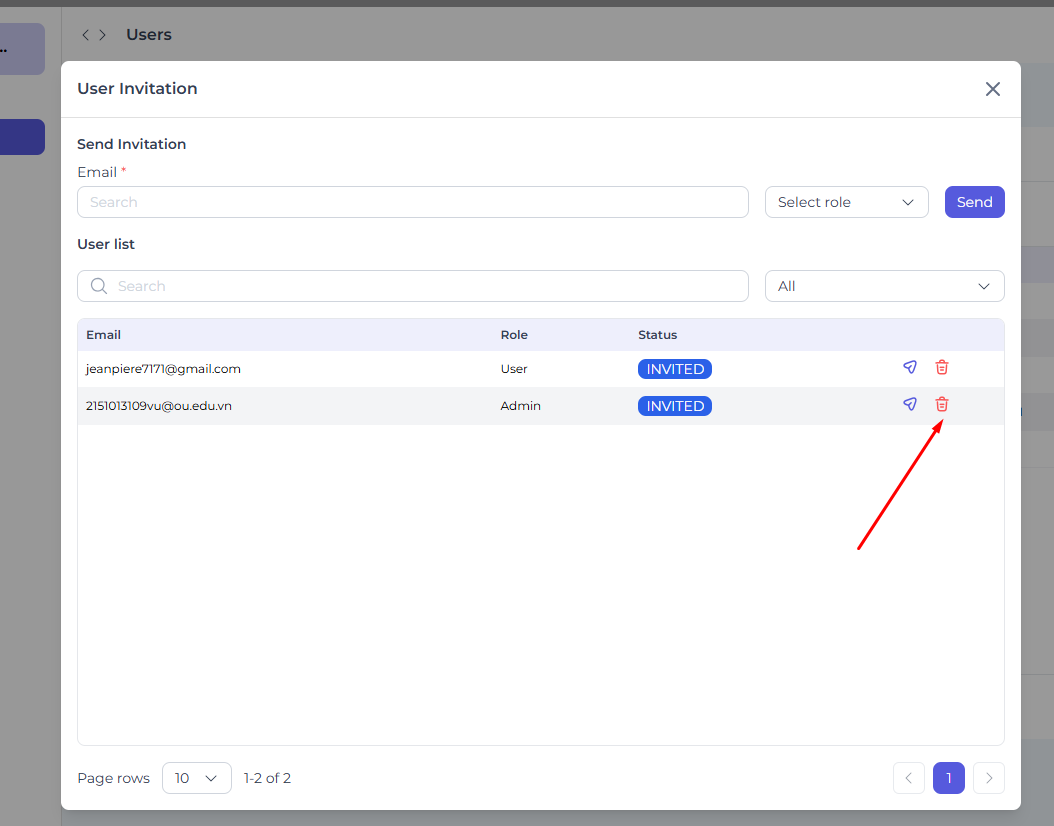The image size is (1054, 826).
Task: Click the Email column header
Action: point(104,335)
